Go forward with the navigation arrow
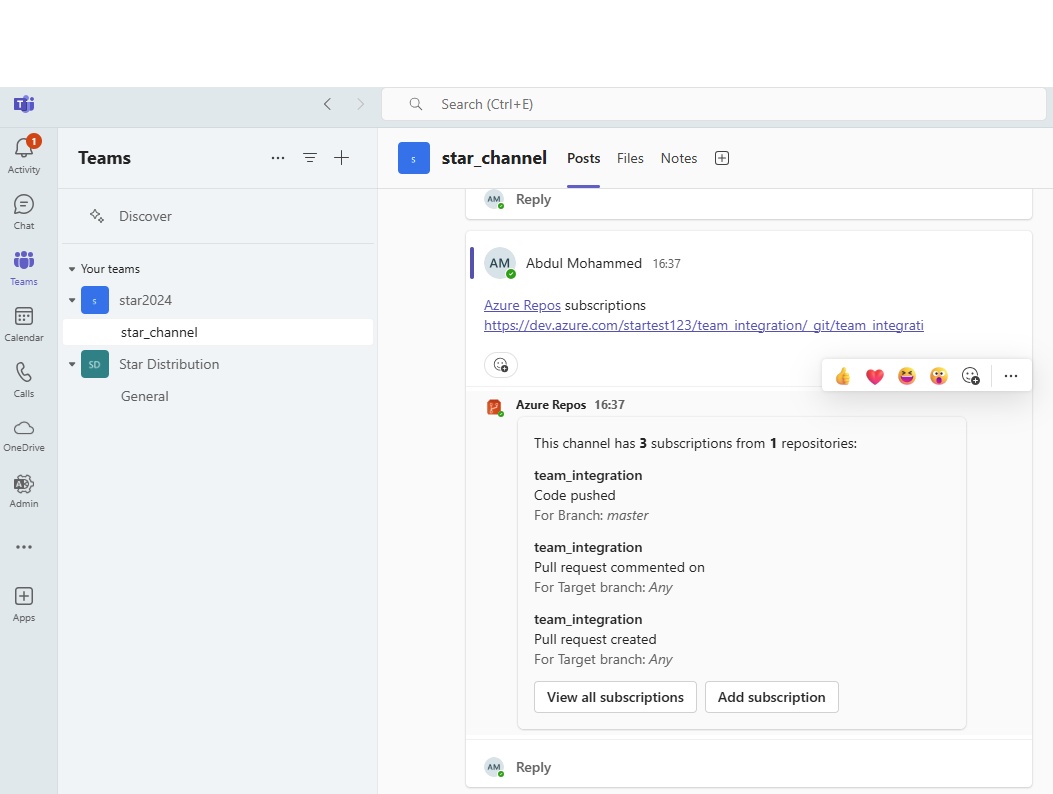Screen dimensions: 1053x794 tap(360, 104)
